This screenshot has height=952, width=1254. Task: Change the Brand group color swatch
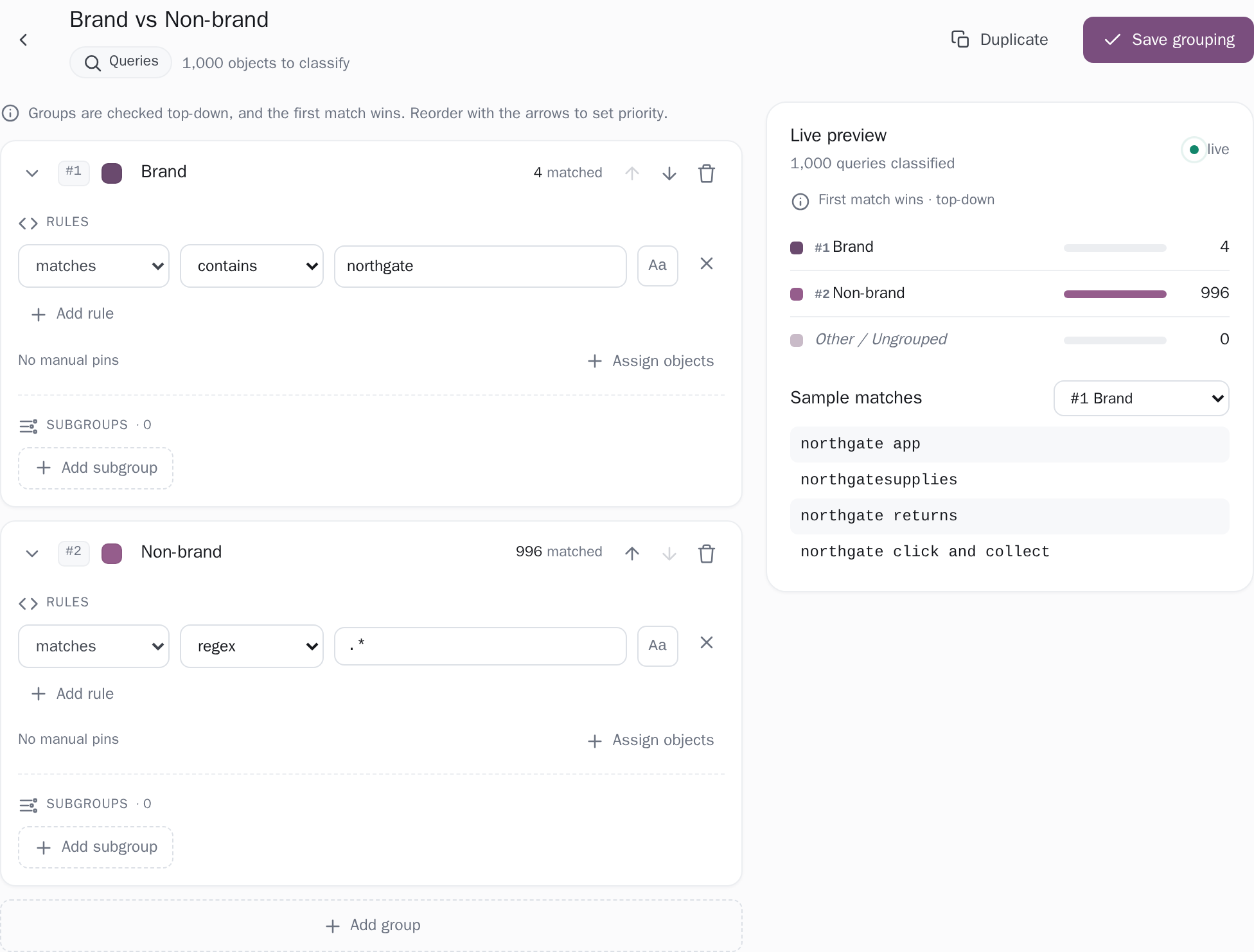click(x=112, y=173)
